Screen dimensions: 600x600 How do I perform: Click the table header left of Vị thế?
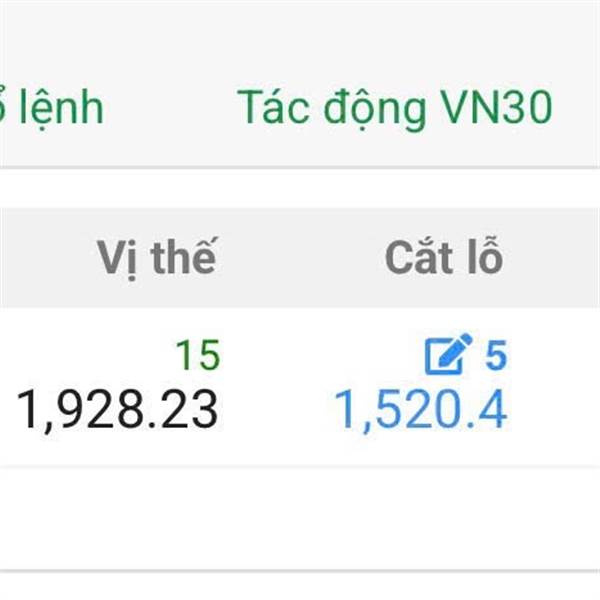point(46,257)
